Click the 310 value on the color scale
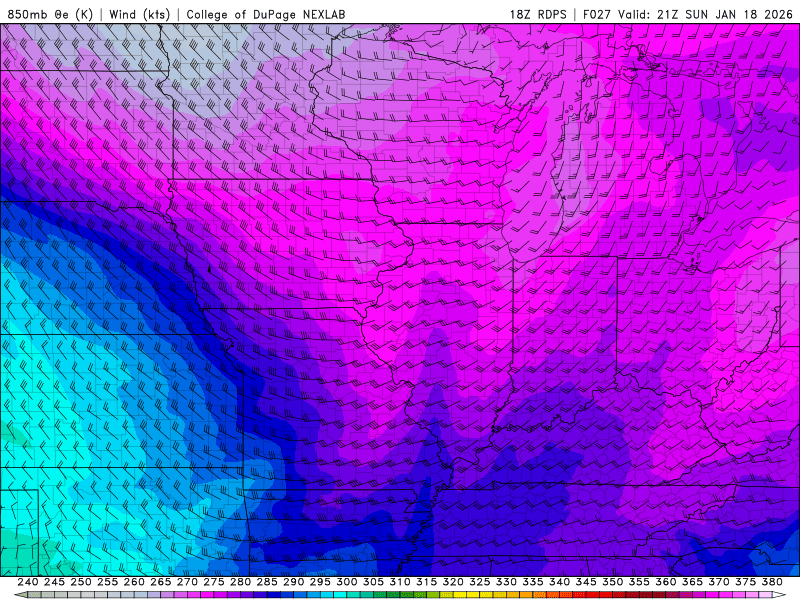Viewport: 800px width, 600px height. (399, 582)
